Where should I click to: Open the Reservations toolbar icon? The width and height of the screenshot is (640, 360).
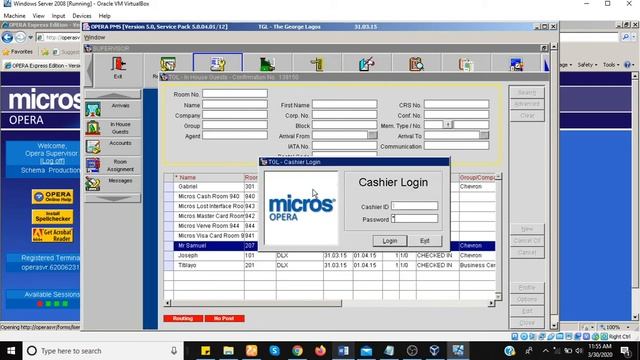(168, 64)
